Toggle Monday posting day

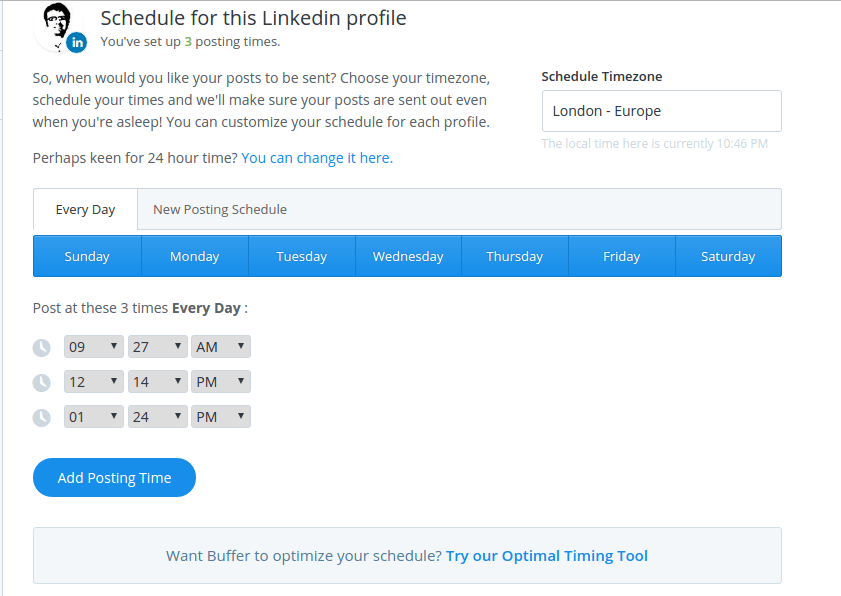coord(194,256)
